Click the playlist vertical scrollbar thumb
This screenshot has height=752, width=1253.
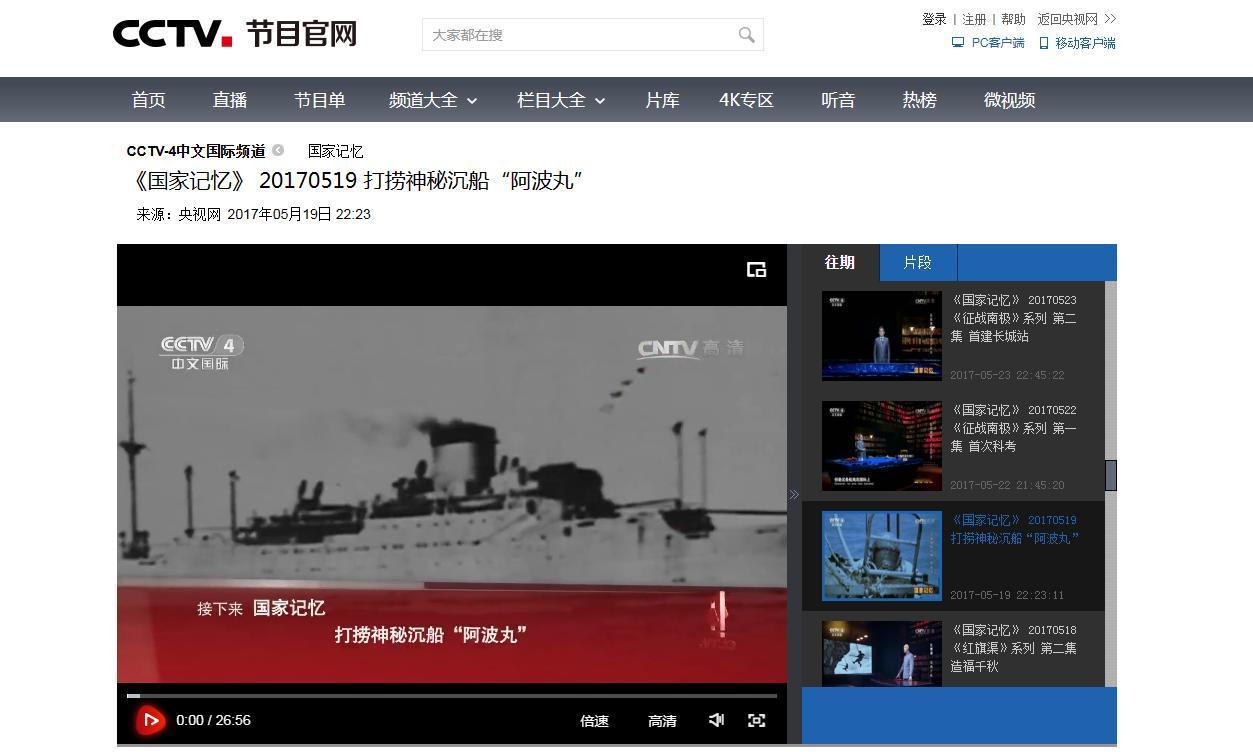pyautogui.click(x=1111, y=475)
